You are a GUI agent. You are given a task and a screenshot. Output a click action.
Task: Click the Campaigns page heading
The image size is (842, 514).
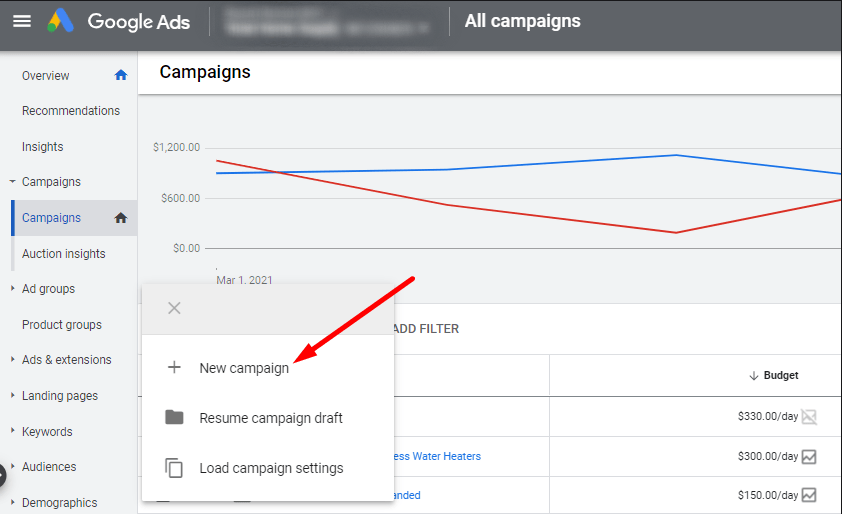pos(205,72)
